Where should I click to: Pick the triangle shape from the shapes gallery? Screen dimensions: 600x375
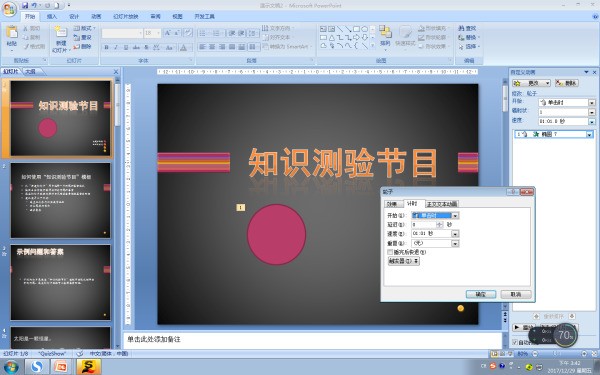(x=332, y=38)
